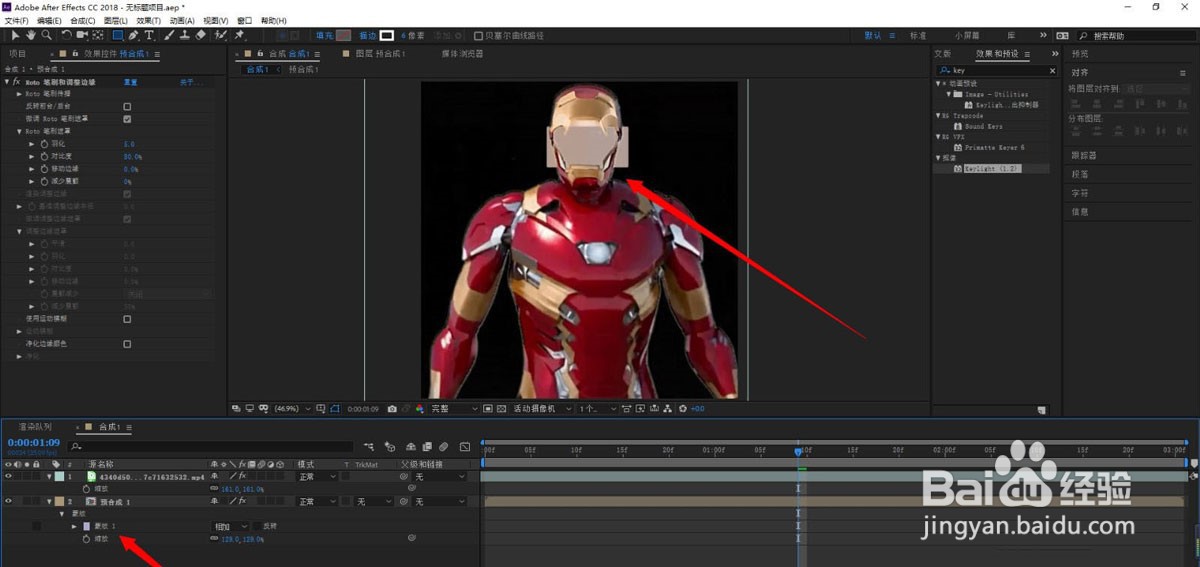
Task: Select the Clone Stamp tool
Action: (185, 35)
